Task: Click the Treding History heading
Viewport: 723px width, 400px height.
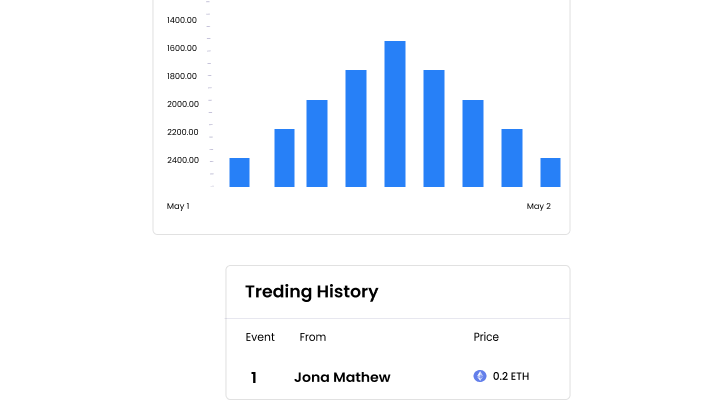Action: coord(312,292)
